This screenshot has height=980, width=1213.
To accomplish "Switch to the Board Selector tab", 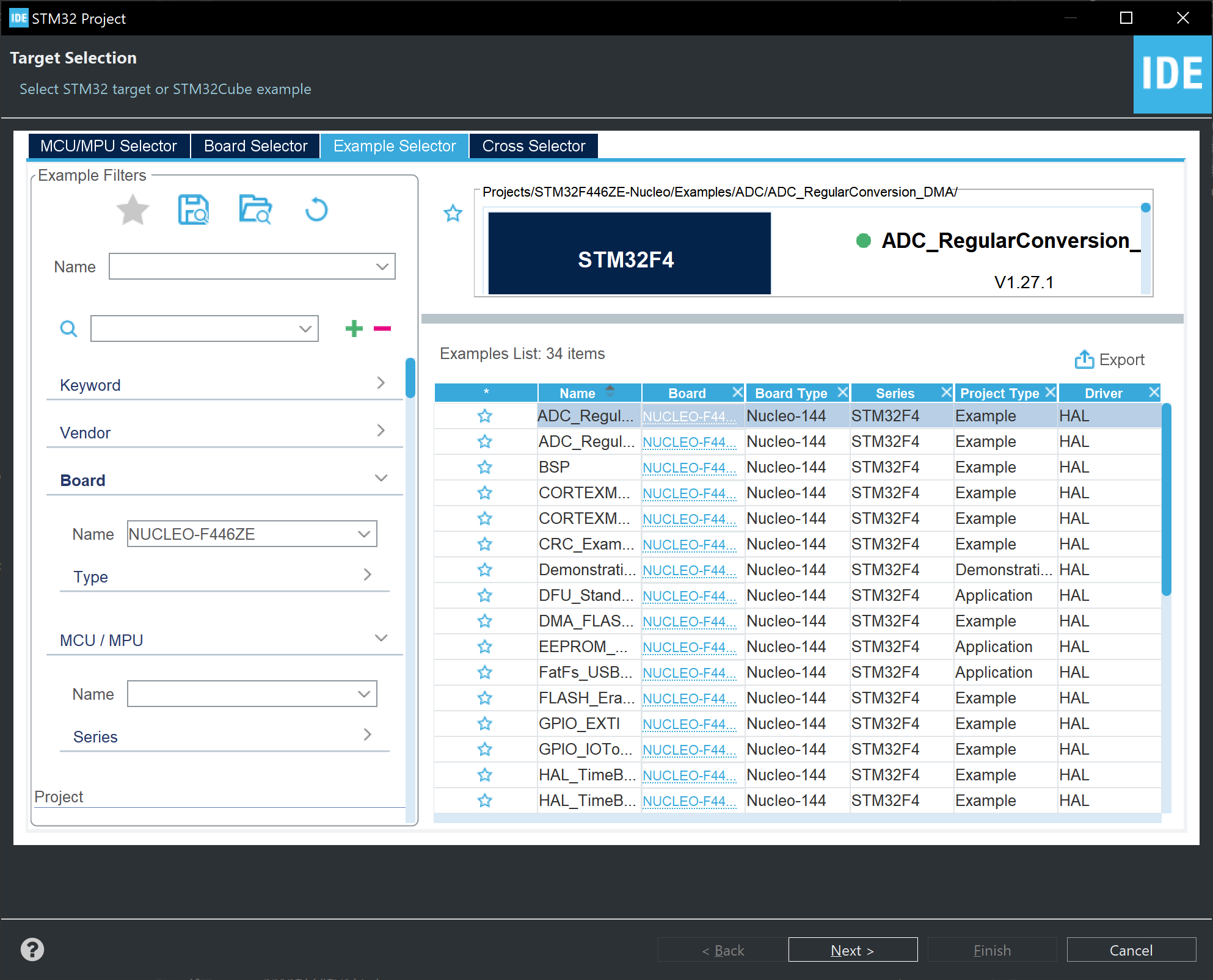I will [x=255, y=146].
